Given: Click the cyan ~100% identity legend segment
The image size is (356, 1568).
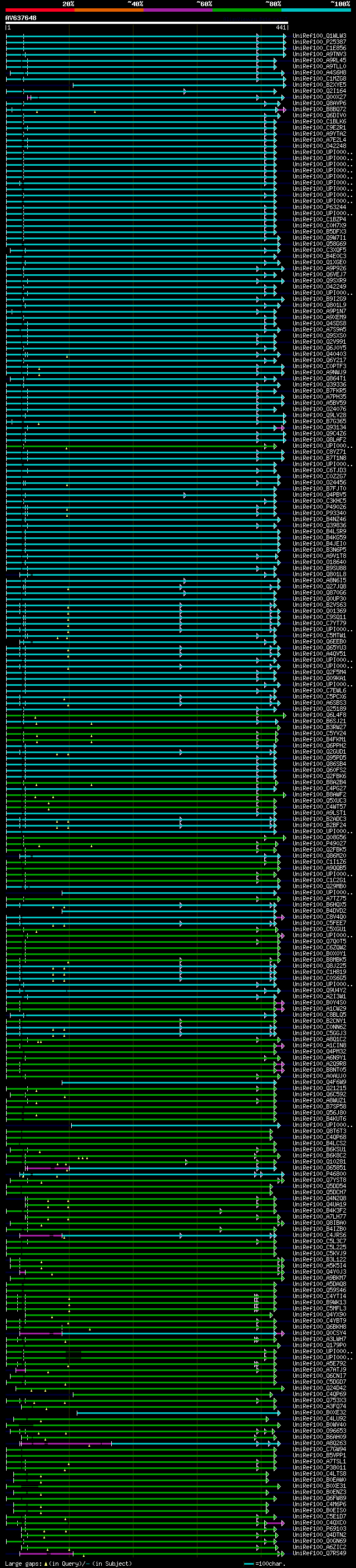Looking at the screenshot, I should point(317,11).
